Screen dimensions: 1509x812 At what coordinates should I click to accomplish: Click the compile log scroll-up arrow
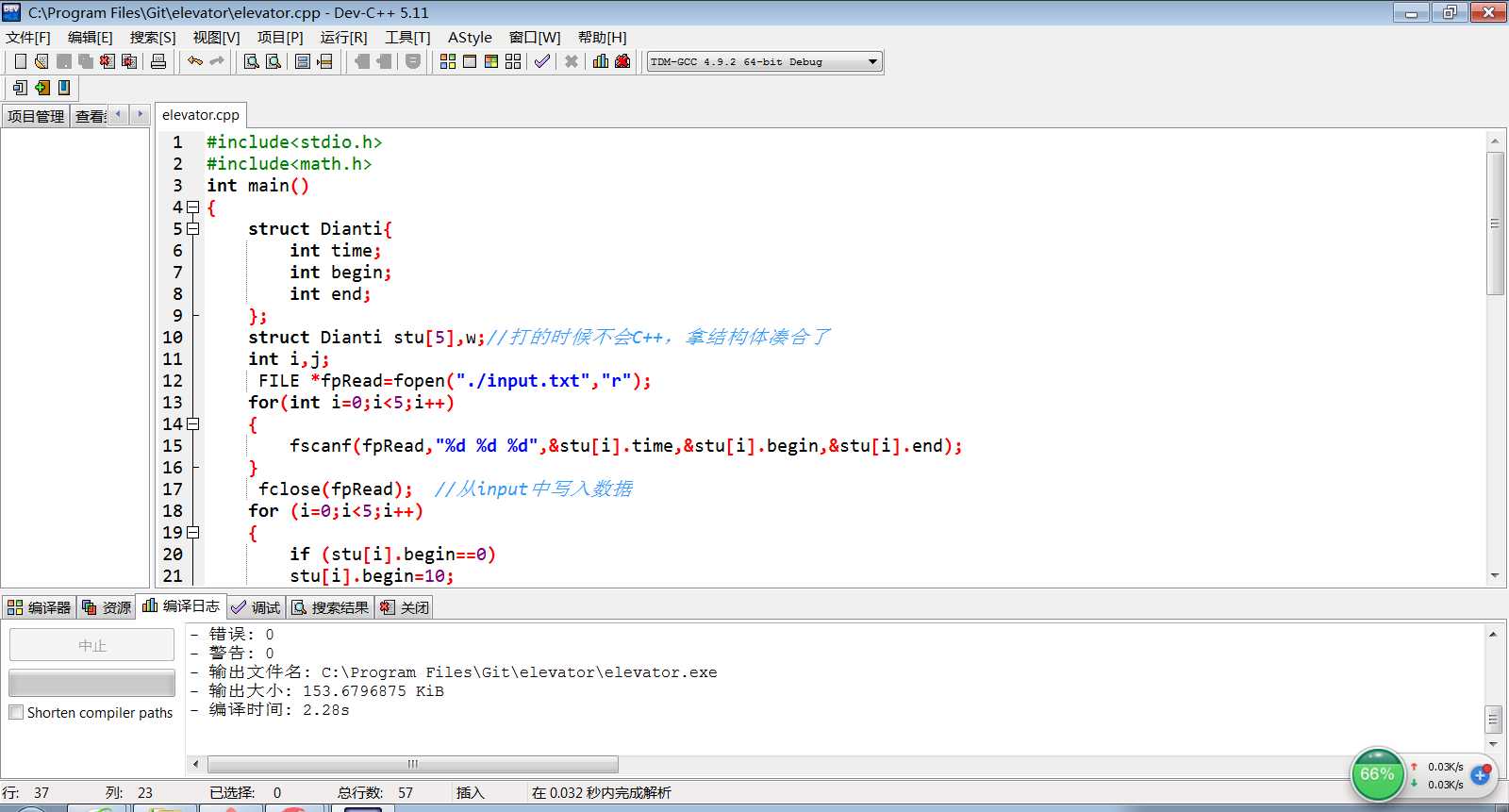pos(1493,634)
